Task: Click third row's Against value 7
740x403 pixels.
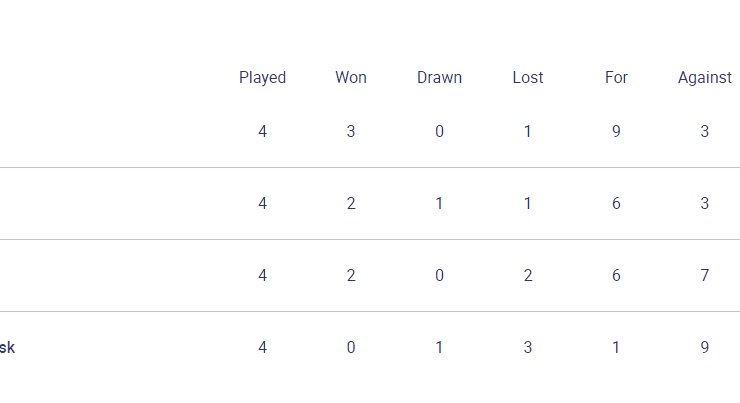Action: [x=705, y=276]
